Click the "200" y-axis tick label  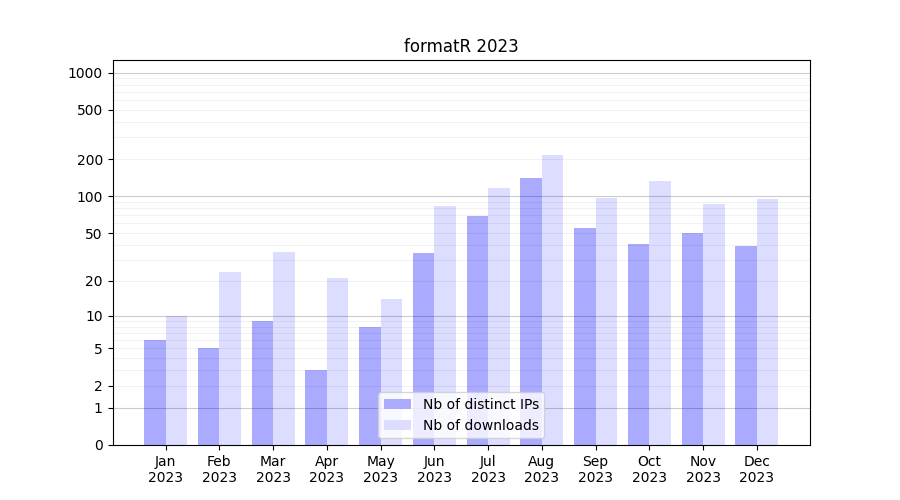pyautogui.click(x=91, y=160)
